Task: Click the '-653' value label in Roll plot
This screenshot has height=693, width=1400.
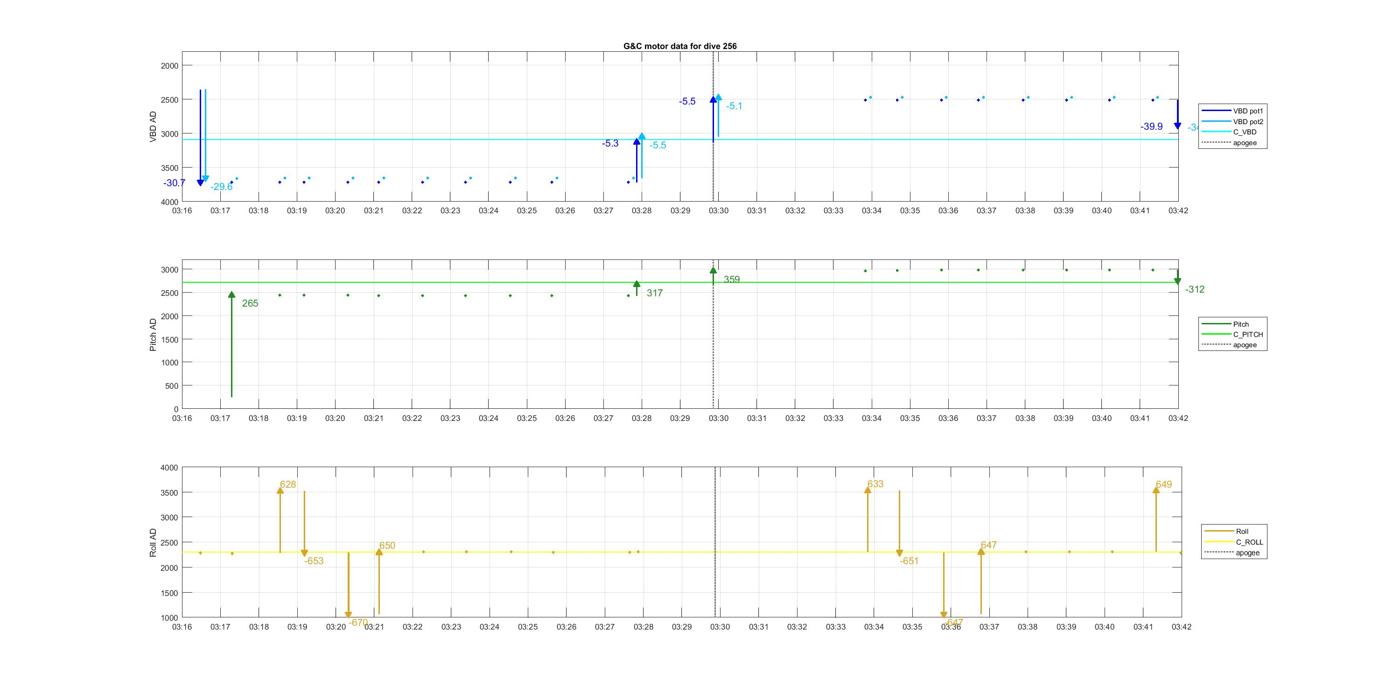Action: click(314, 561)
